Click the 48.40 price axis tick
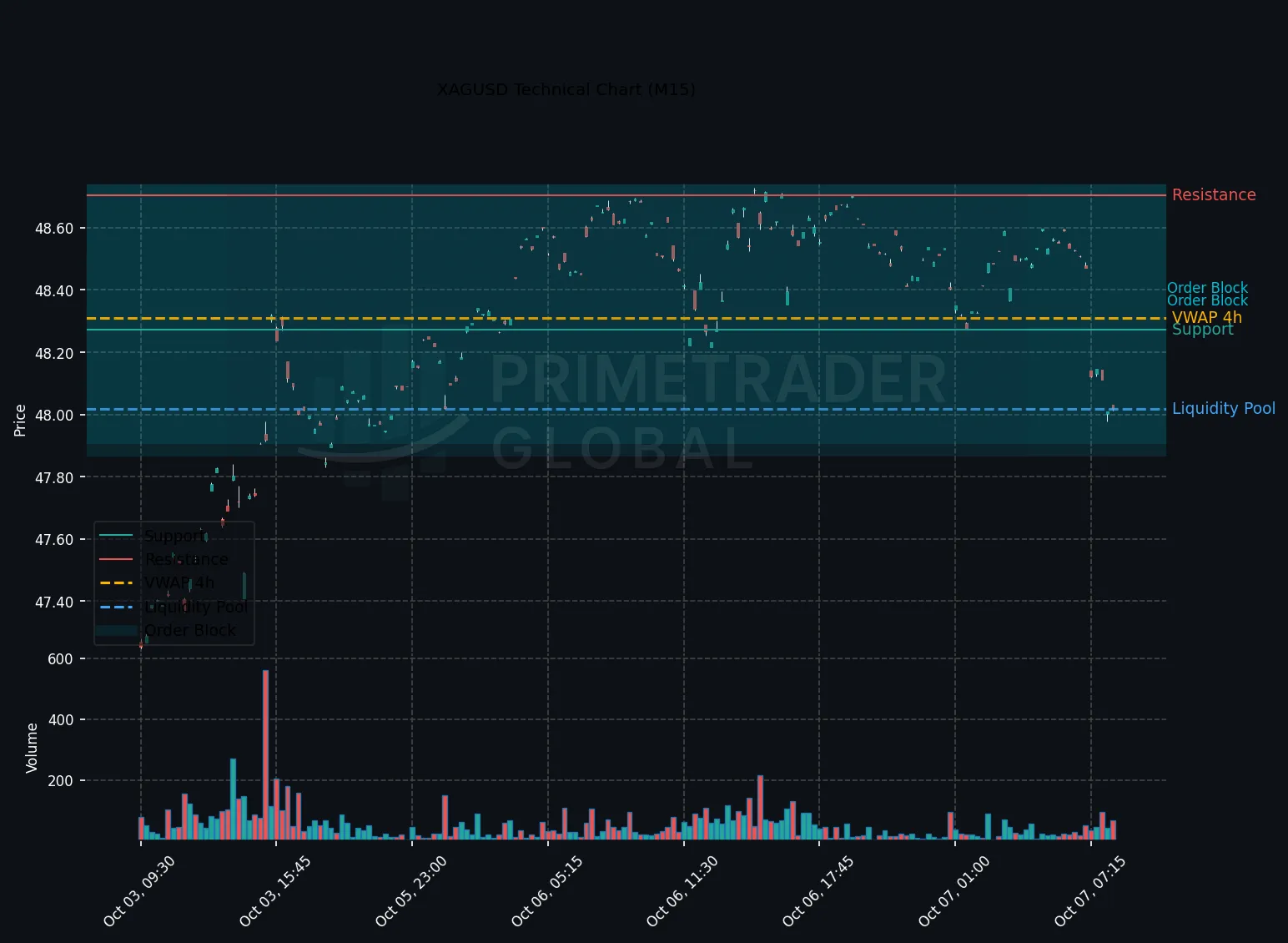Screen dimensions: 1288x943 54,290
